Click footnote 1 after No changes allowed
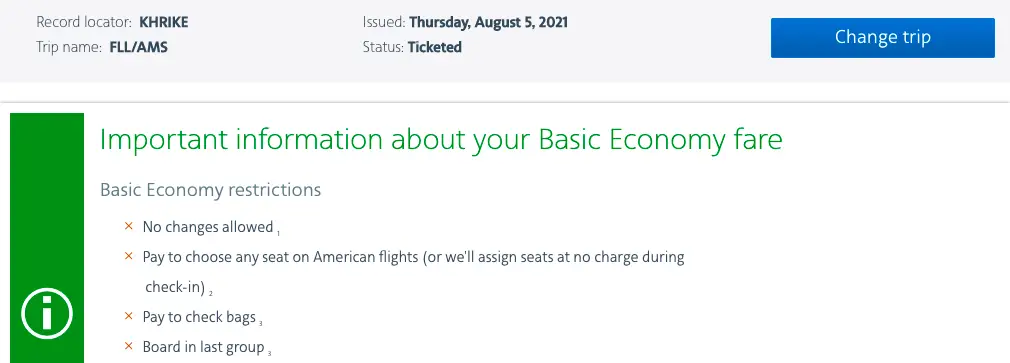Image resolution: width=1010 pixels, height=363 pixels. pyautogui.click(x=278, y=232)
